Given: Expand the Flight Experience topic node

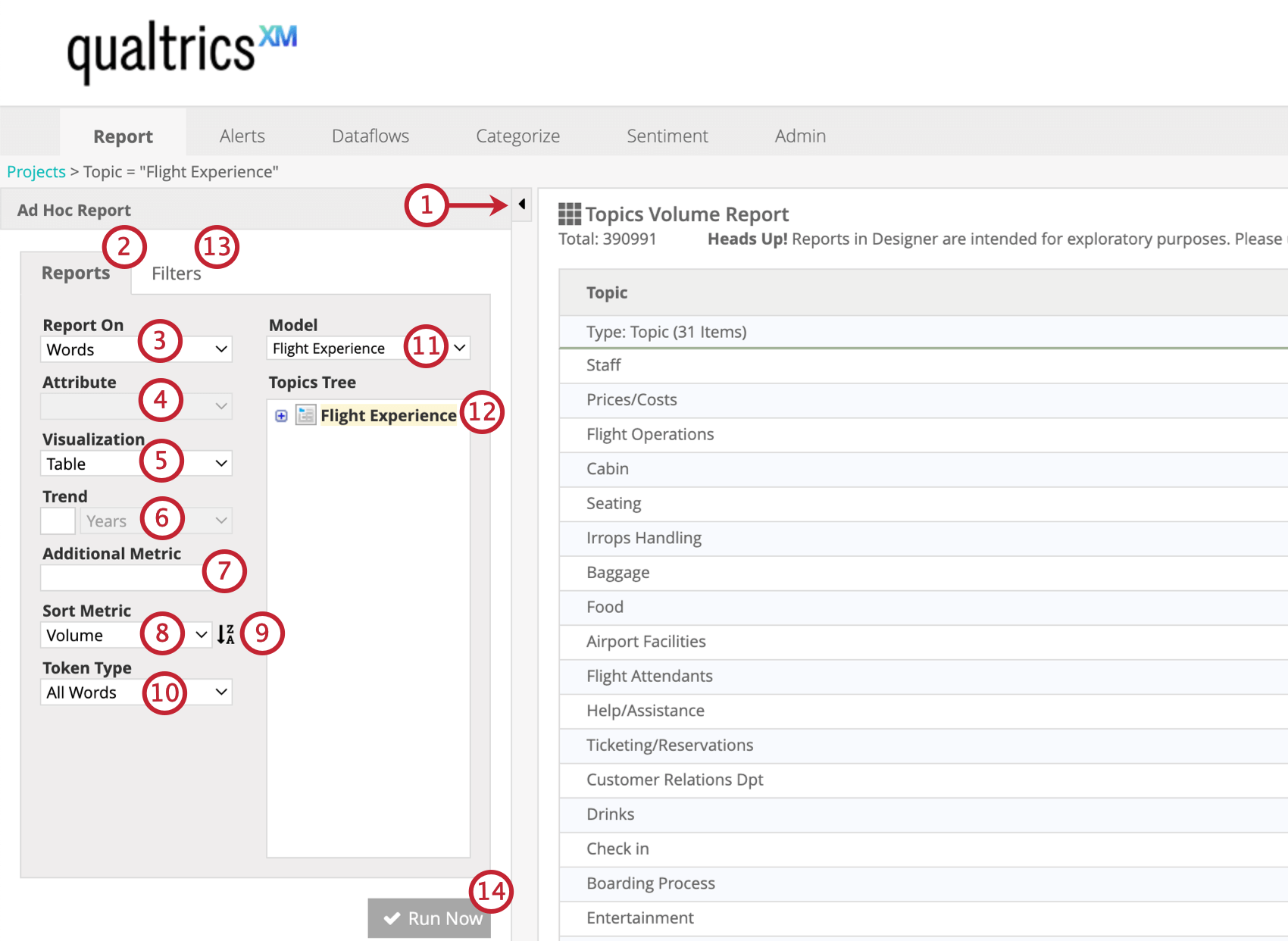Looking at the screenshot, I should [x=281, y=416].
